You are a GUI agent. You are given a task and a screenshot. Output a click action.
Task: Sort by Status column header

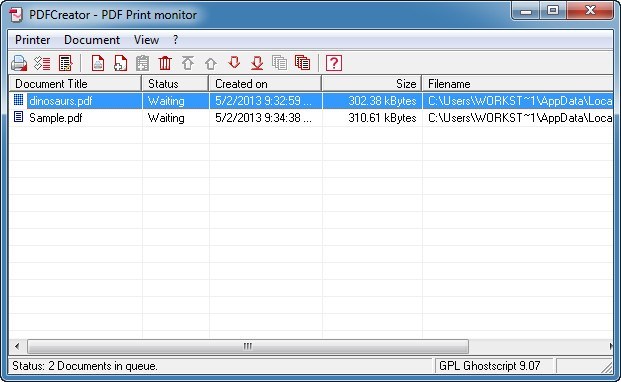pos(175,84)
